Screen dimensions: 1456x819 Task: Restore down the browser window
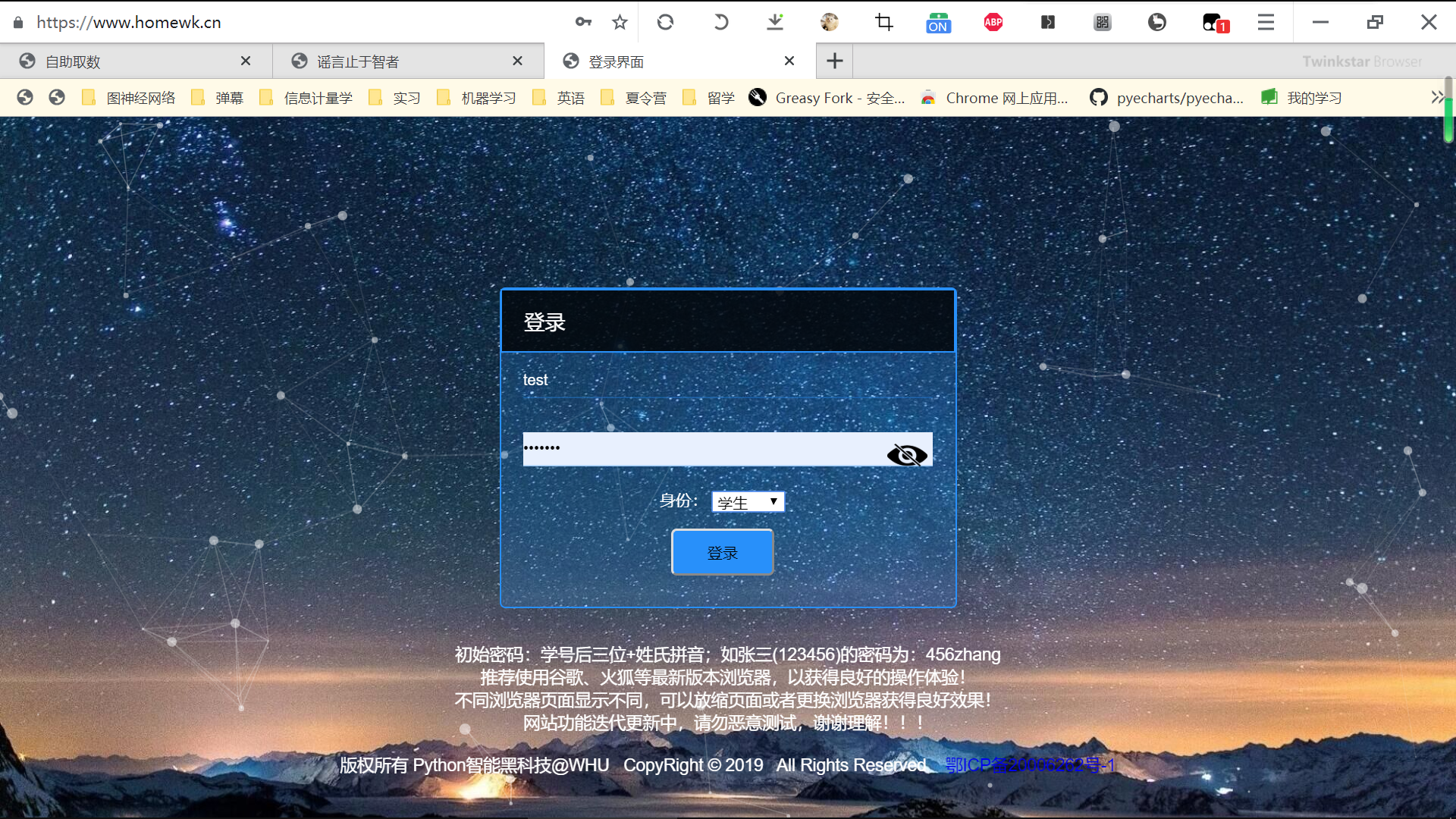[1375, 22]
